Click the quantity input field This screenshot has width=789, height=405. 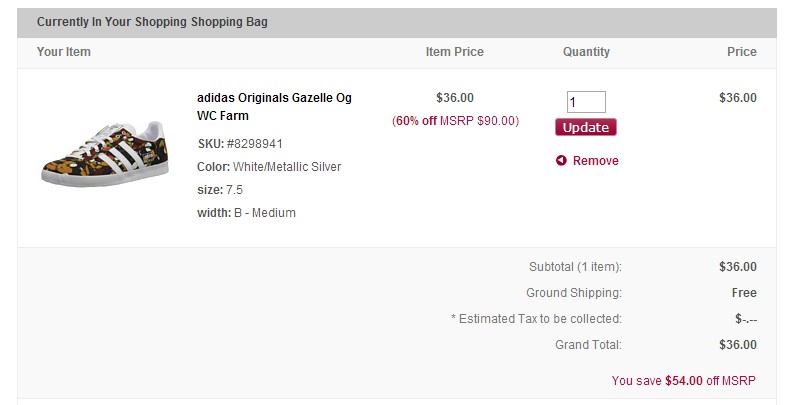pyautogui.click(x=586, y=102)
